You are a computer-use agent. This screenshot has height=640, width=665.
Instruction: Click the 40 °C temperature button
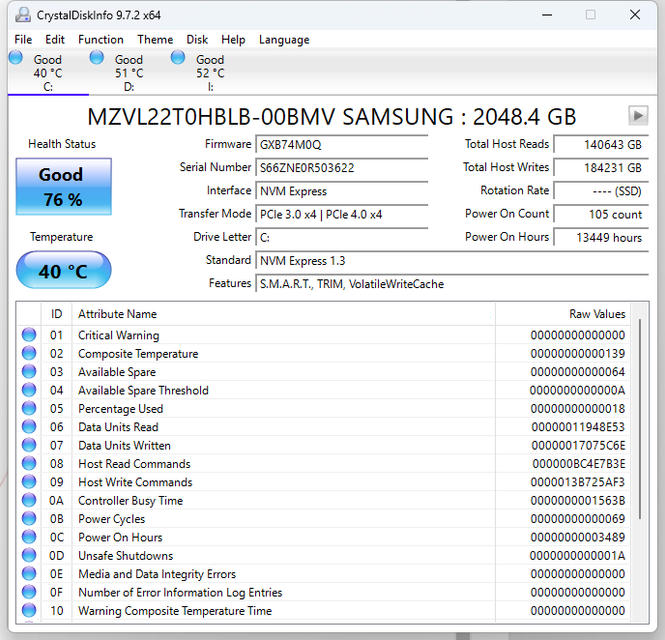click(63, 271)
